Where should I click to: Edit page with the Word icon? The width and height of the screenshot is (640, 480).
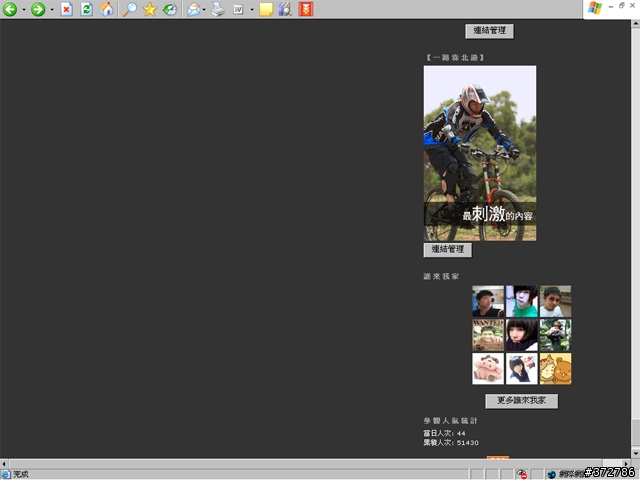[238, 9]
